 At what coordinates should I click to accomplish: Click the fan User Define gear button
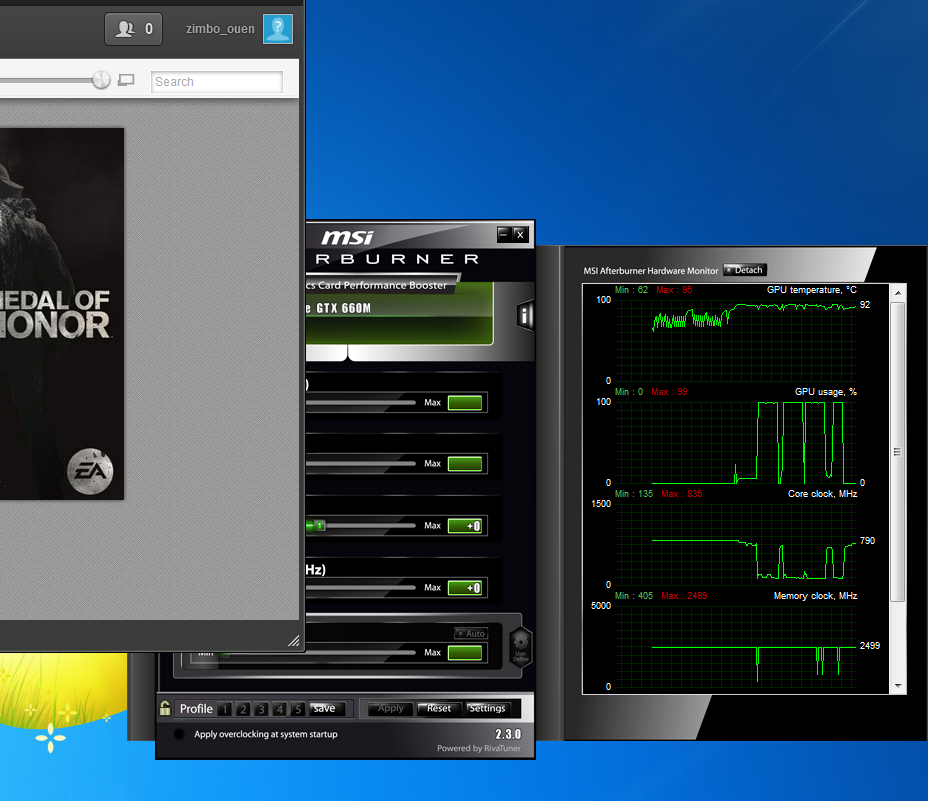[x=521, y=648]
